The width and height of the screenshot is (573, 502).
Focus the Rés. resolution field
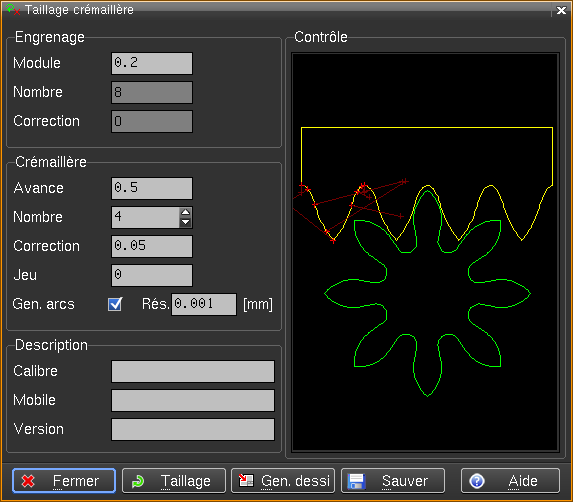pos(204,304)
